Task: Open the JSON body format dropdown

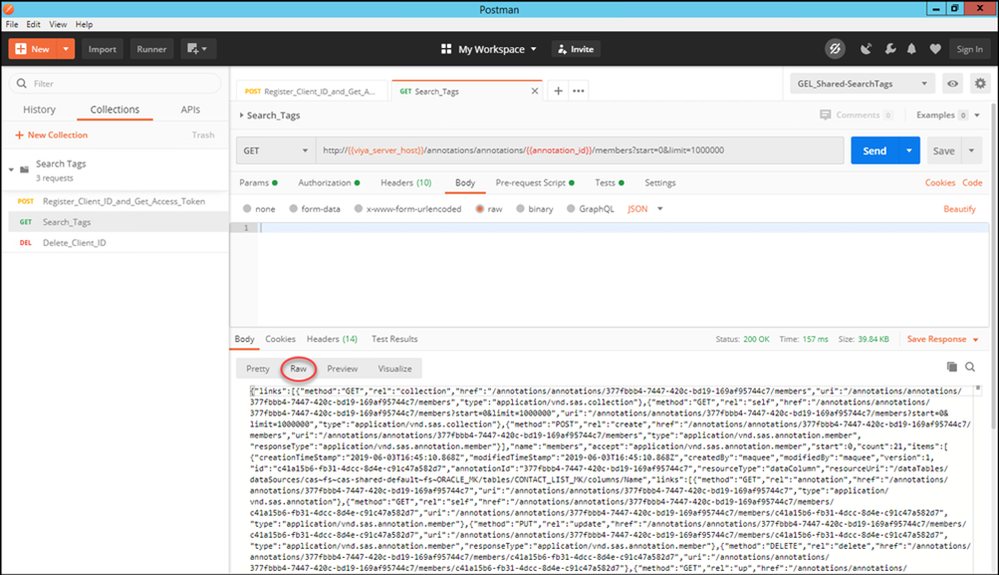Action: coord(645,209)
